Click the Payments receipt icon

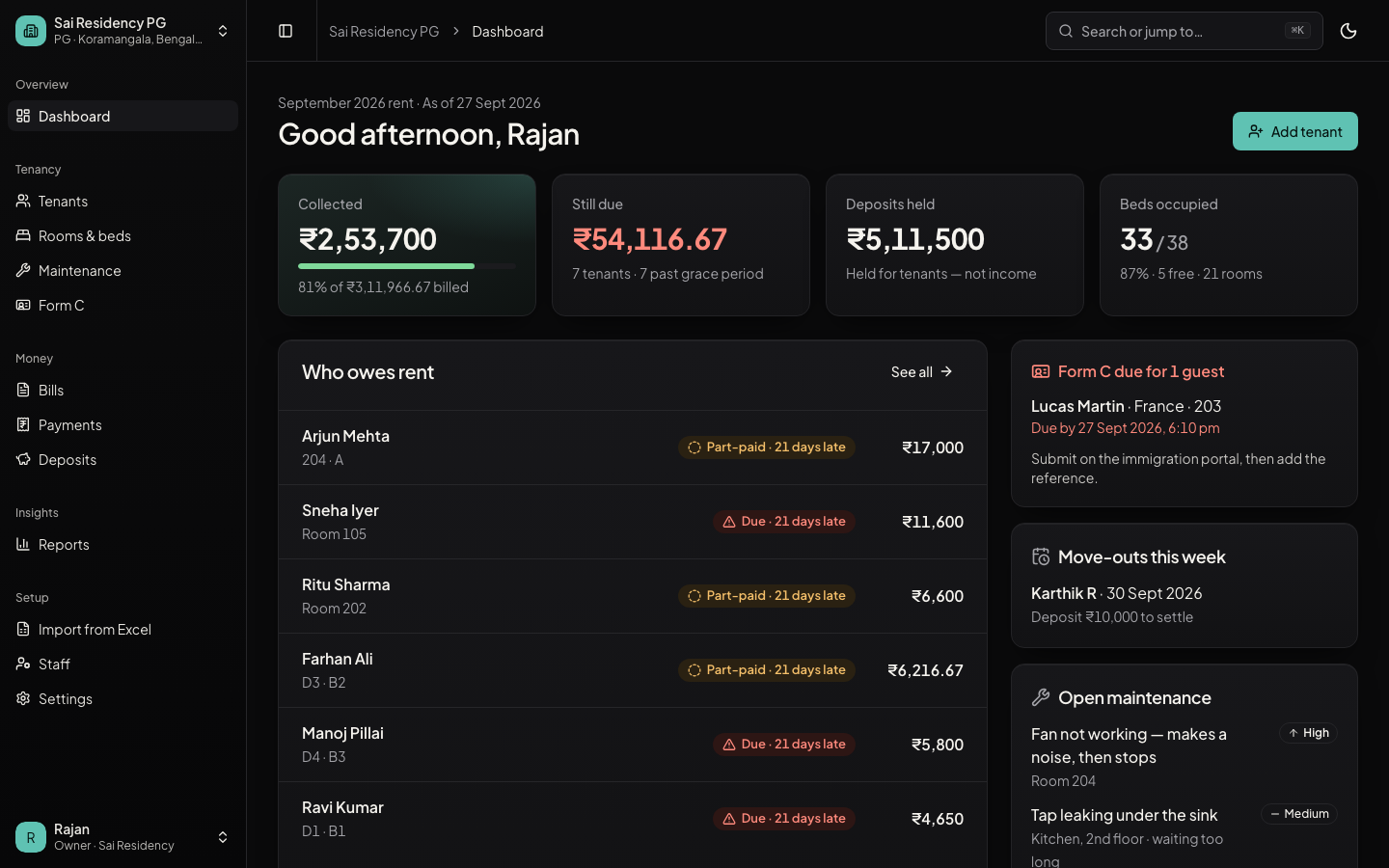click(x=23, y=424)
